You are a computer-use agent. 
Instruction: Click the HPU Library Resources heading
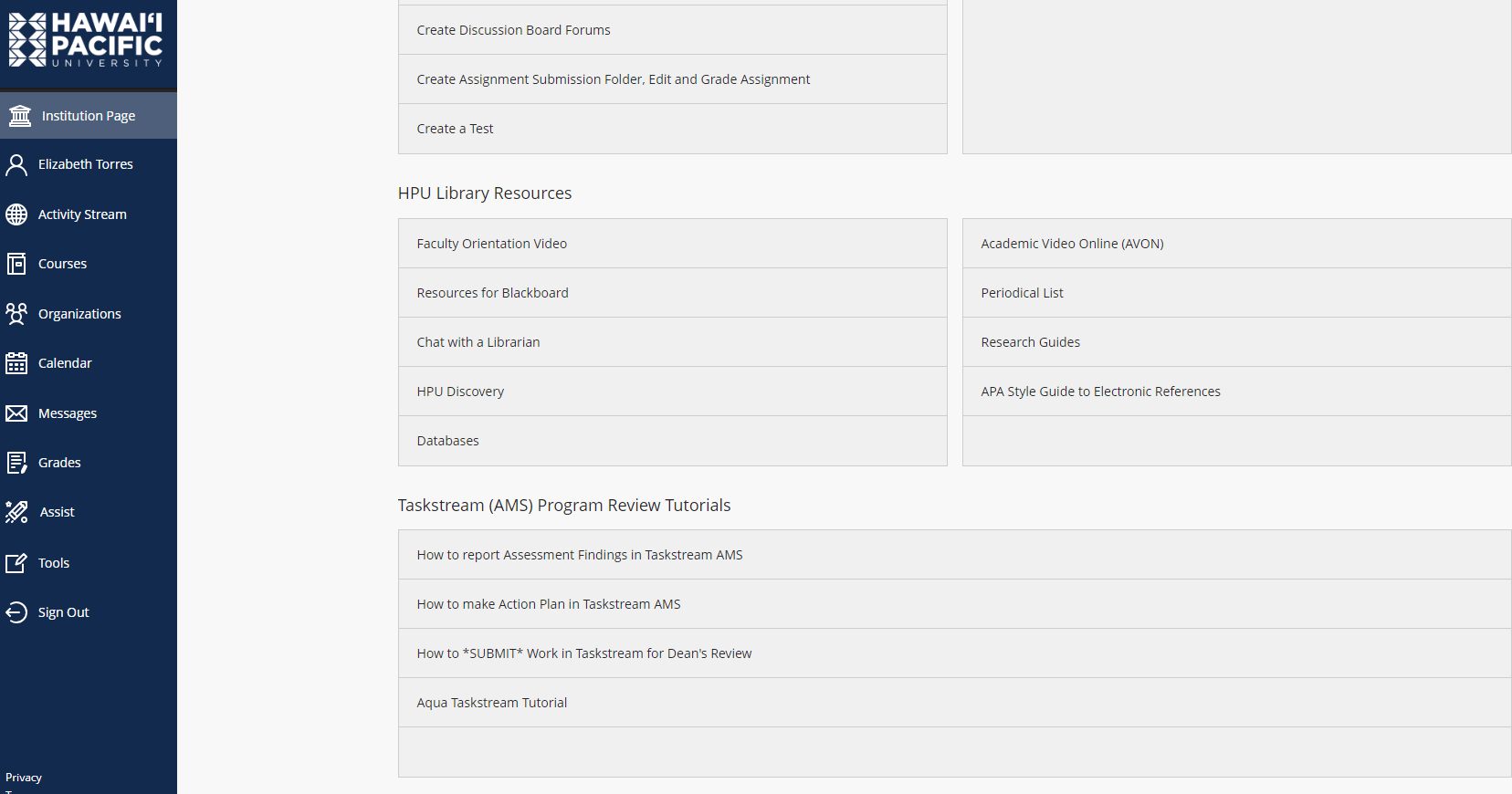[x=485, y=193]
